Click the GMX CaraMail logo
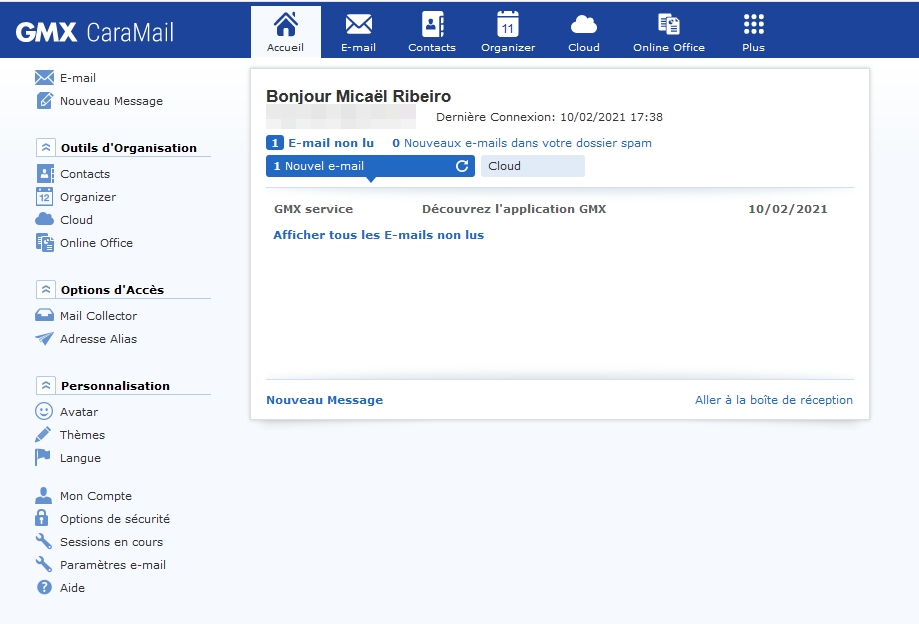The height and width of the screenshot is (624, 919). 94,32
